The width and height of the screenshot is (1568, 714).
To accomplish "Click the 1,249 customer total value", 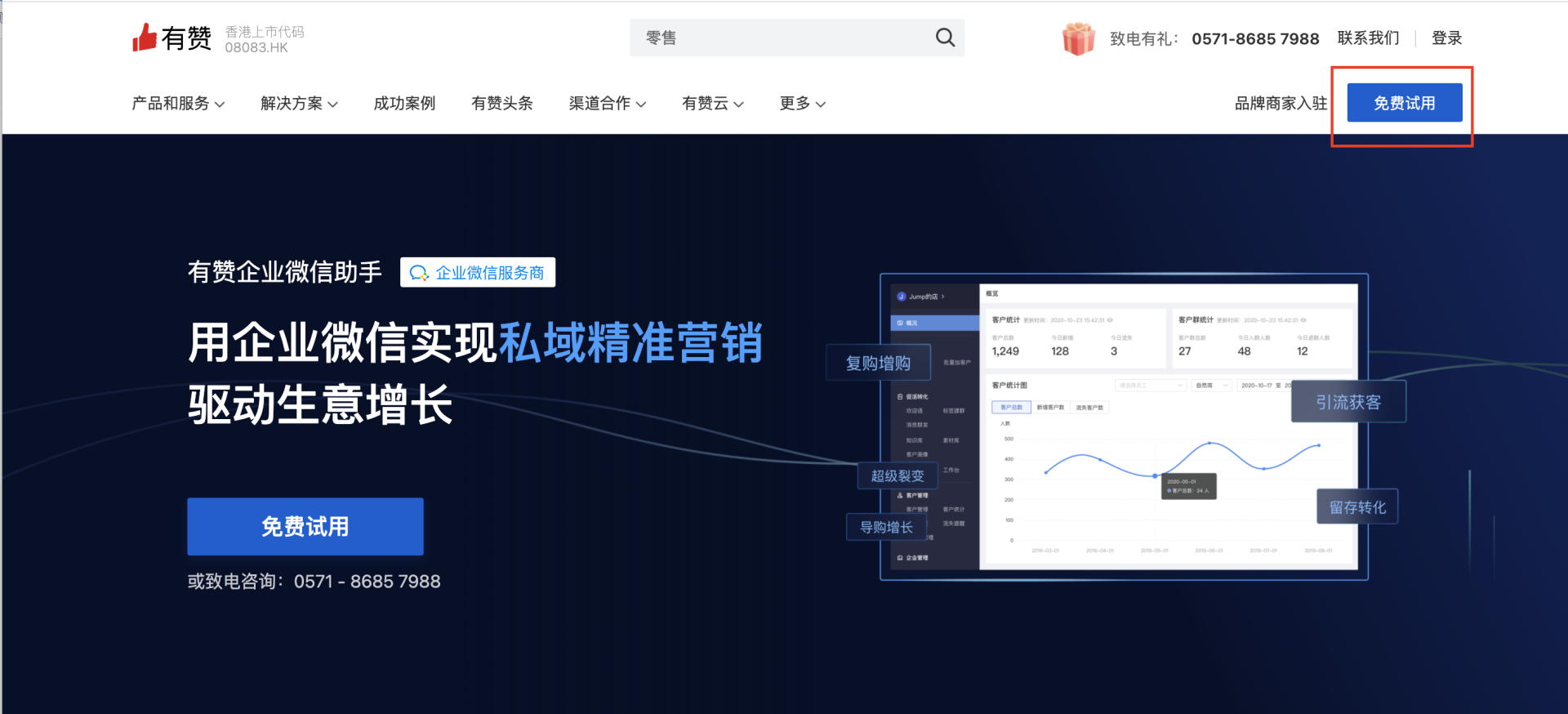I will tap(1005, 351).
